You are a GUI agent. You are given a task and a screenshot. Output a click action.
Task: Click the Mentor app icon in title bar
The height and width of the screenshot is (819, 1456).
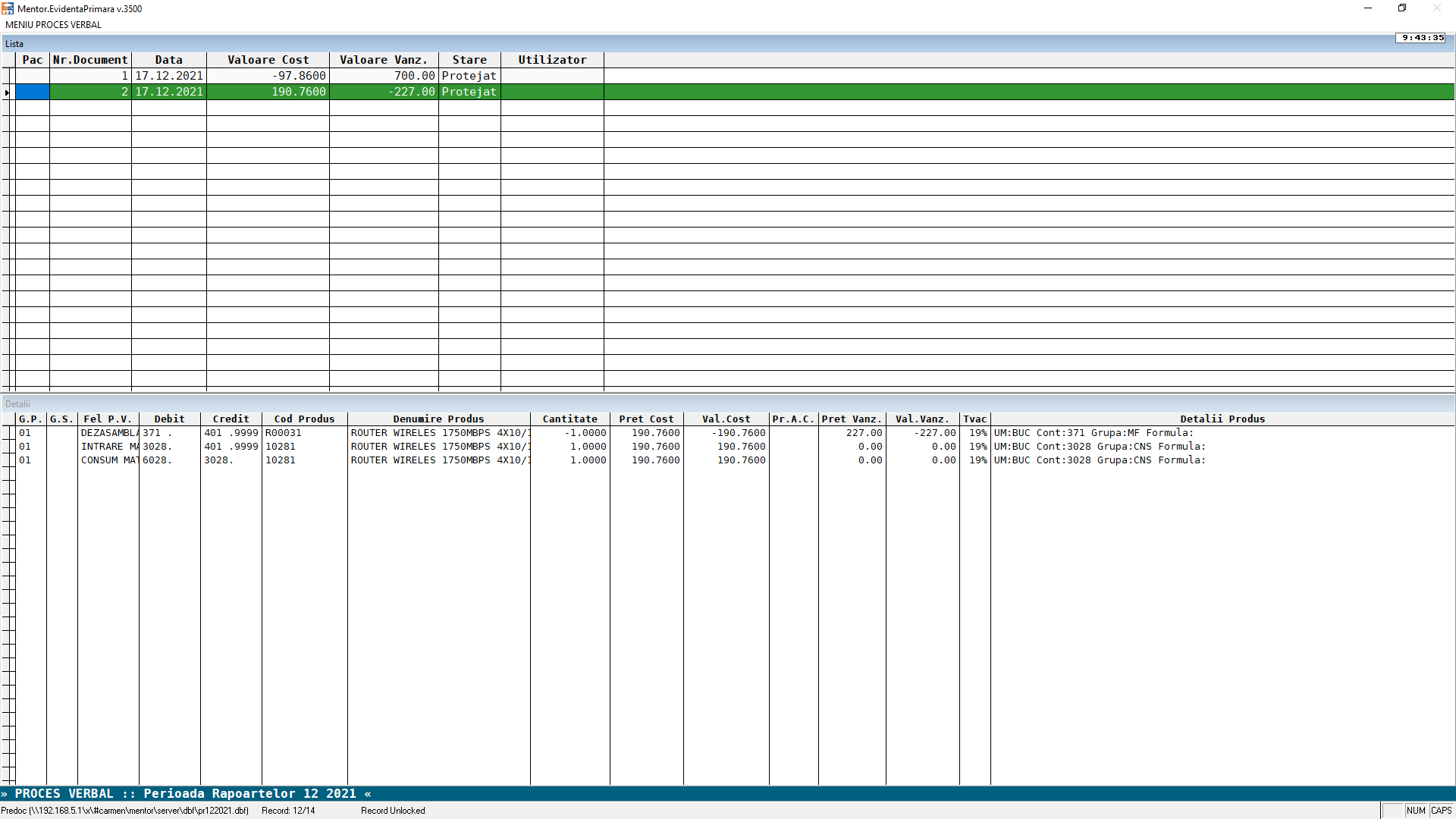click(x=8, y=8)
